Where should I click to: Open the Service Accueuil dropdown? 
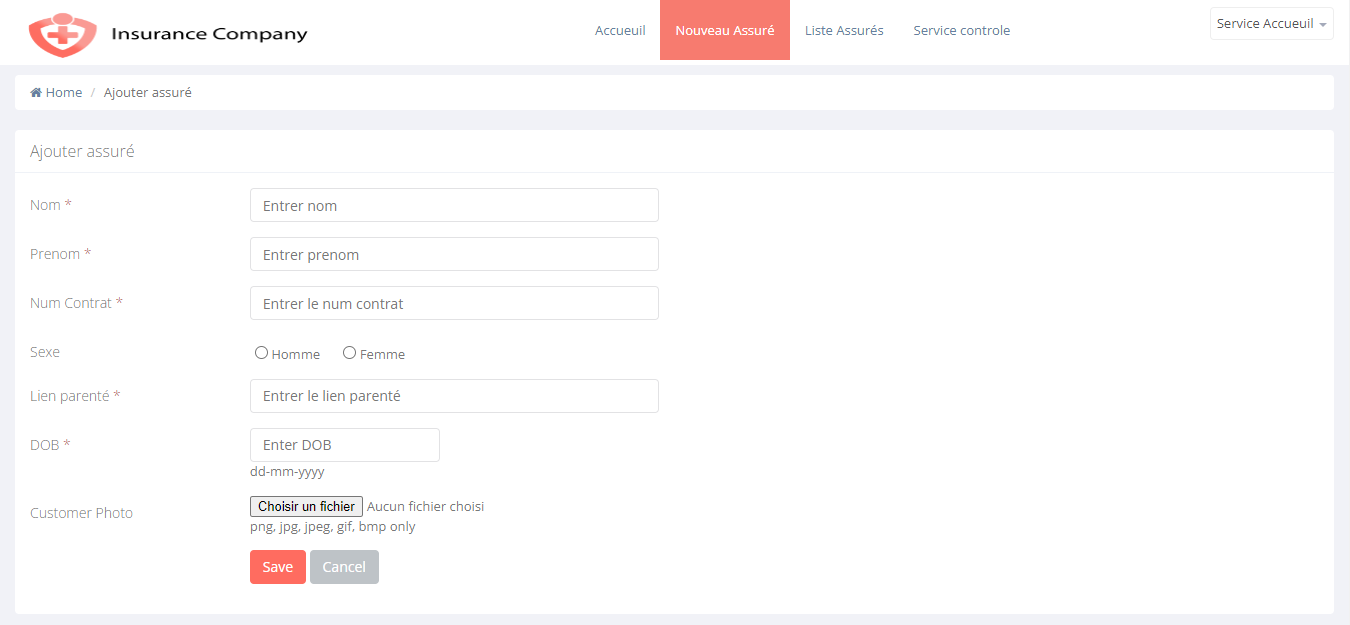click(x=1270, y=23)
